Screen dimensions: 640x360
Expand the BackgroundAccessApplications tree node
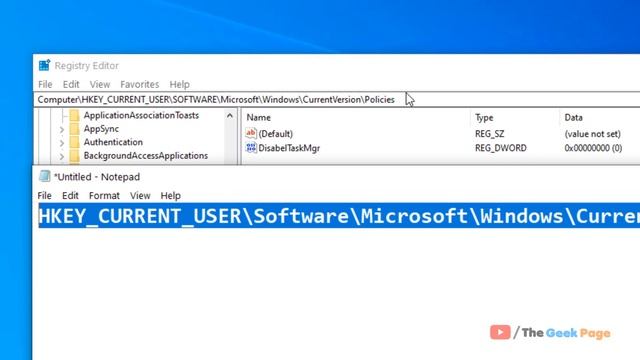[62, 157]
